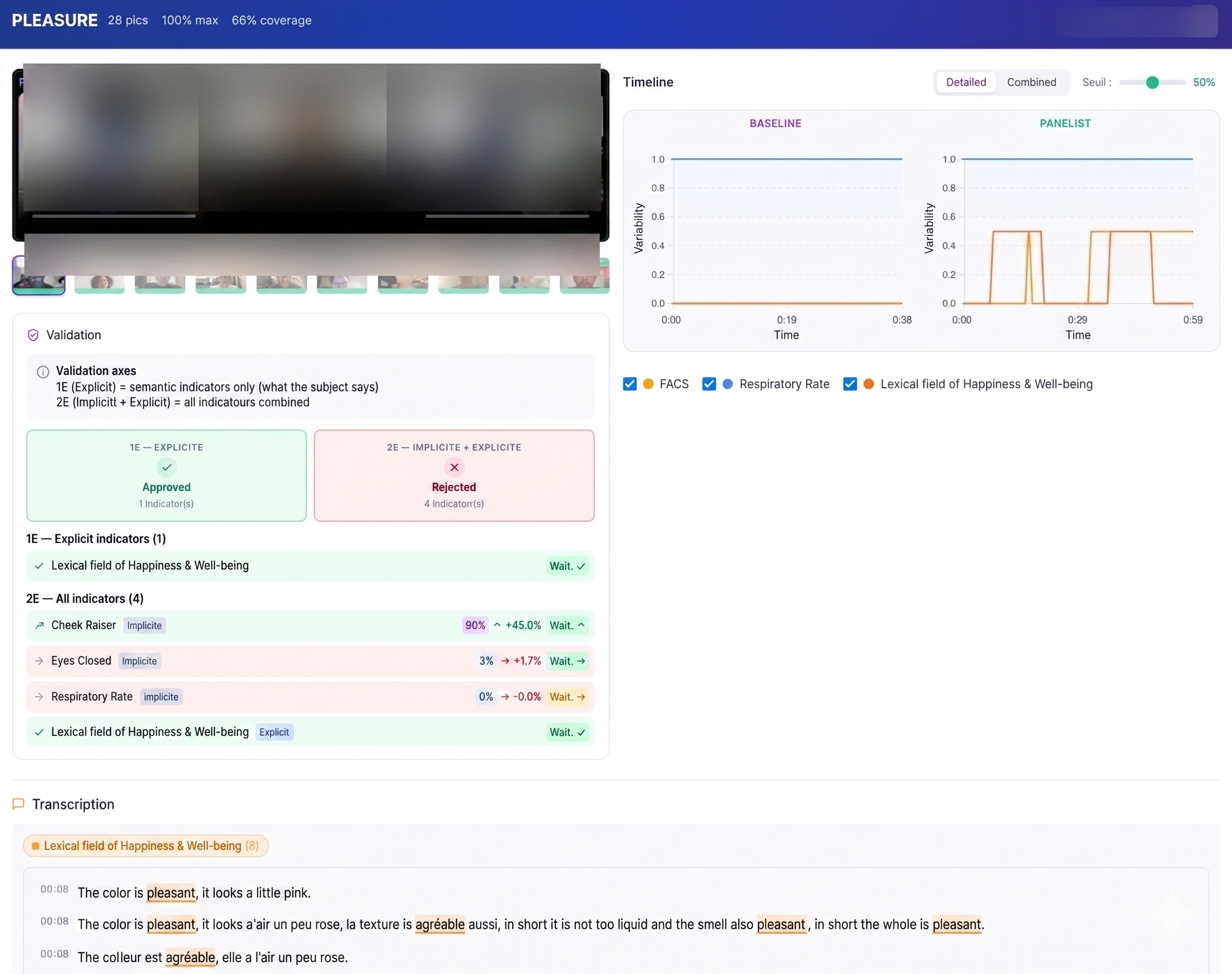The width and height of the screenshot is (1232, 974).
Task: Click the Wait button on the explicit Lexical indicator
Action: coord(567,732)
